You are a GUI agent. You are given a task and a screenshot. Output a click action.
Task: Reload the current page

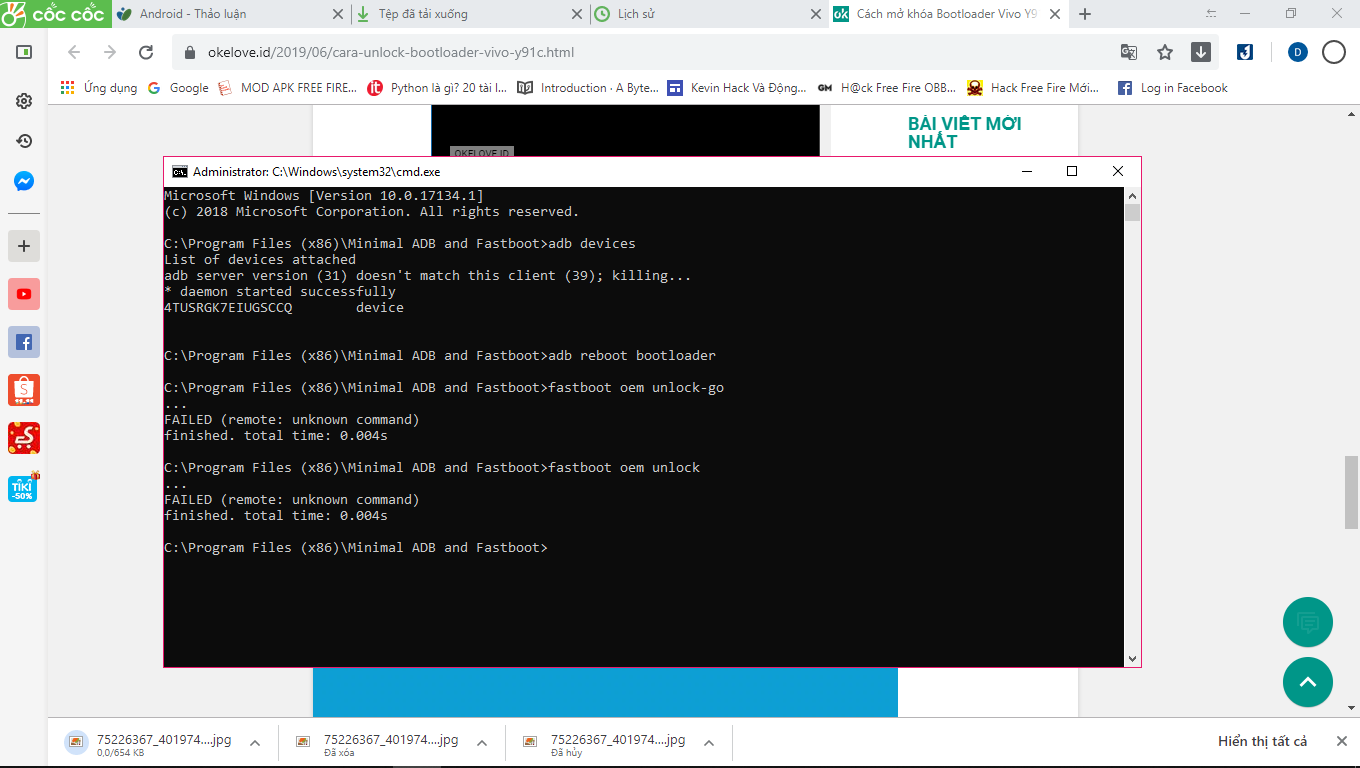(146, 52)
